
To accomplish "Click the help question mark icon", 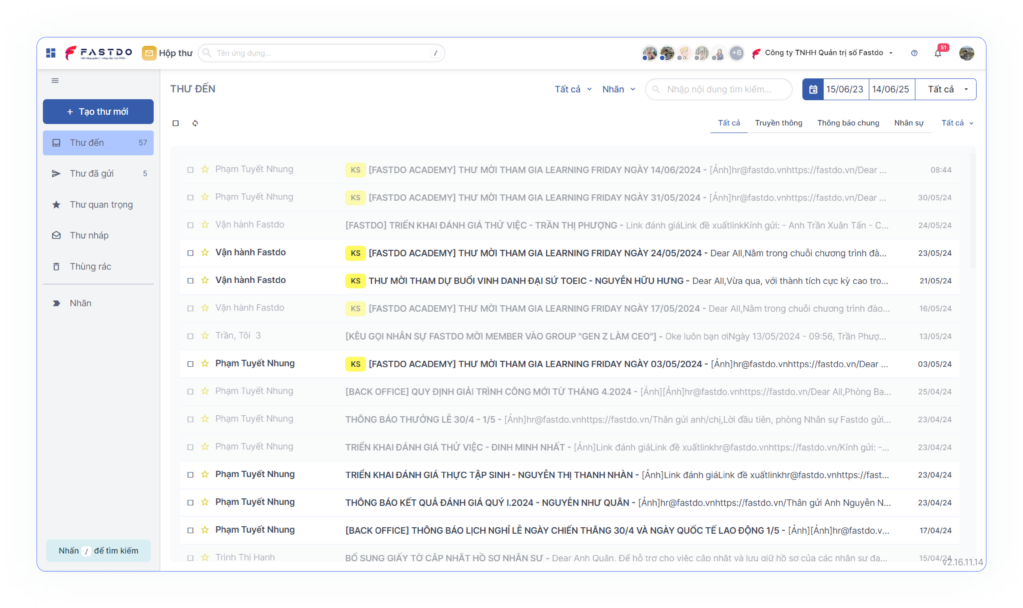I will click(914, 53).
